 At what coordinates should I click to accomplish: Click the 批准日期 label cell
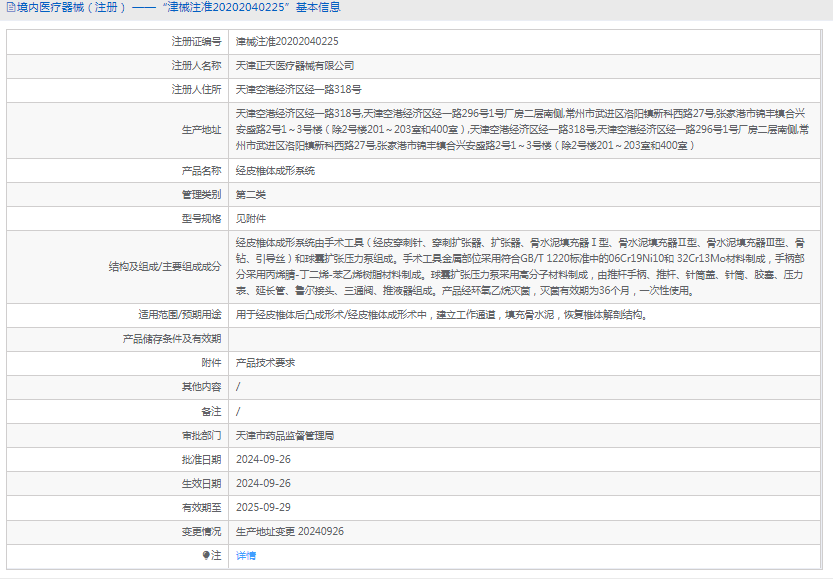click(x=118, y=460)
